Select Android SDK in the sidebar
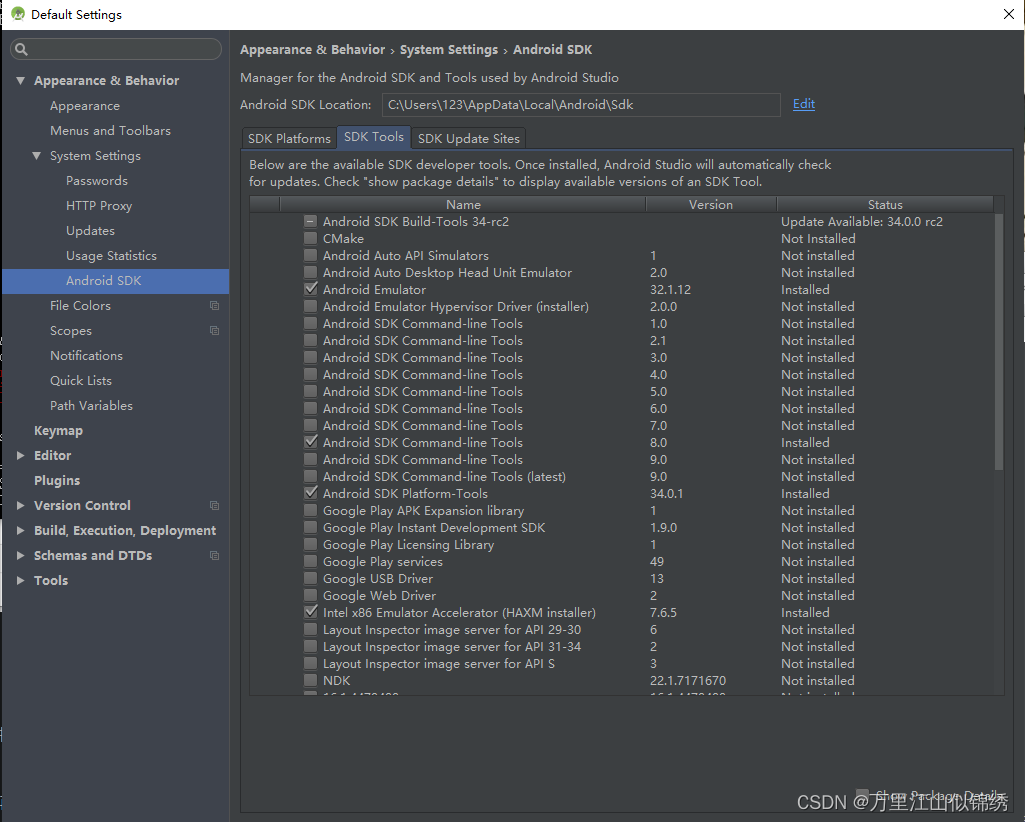The width and height of the screenshot is (1025, 822). (116, 281)
